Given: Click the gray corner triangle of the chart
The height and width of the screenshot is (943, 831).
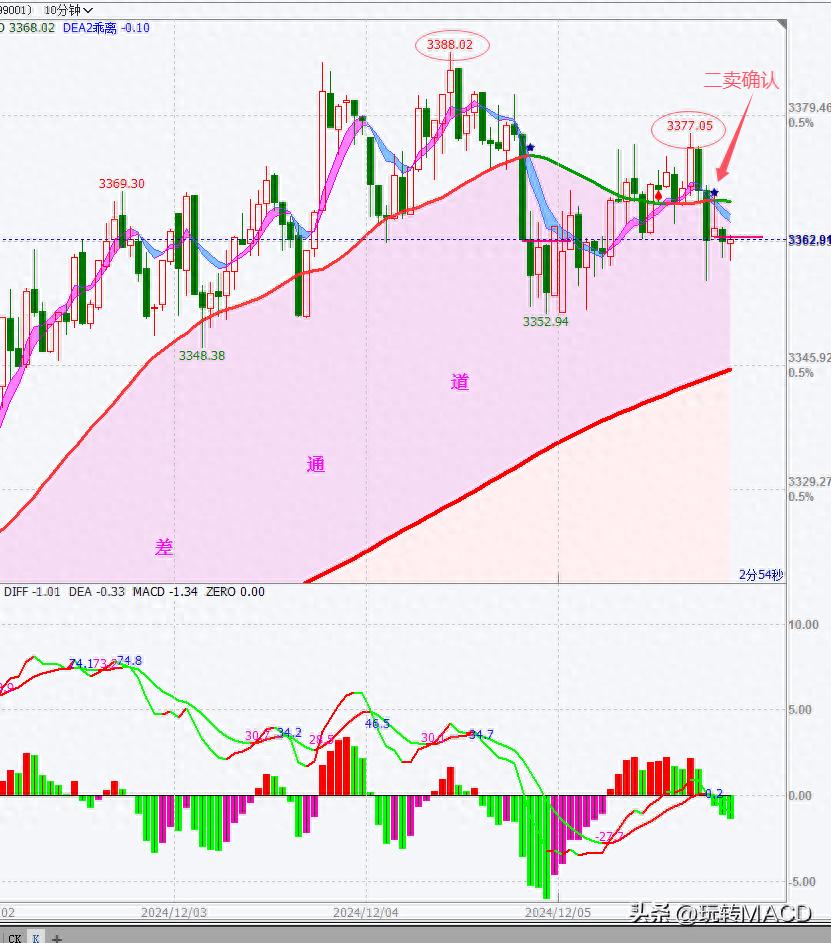Looking at the screenshot, I should coord(781,25).
